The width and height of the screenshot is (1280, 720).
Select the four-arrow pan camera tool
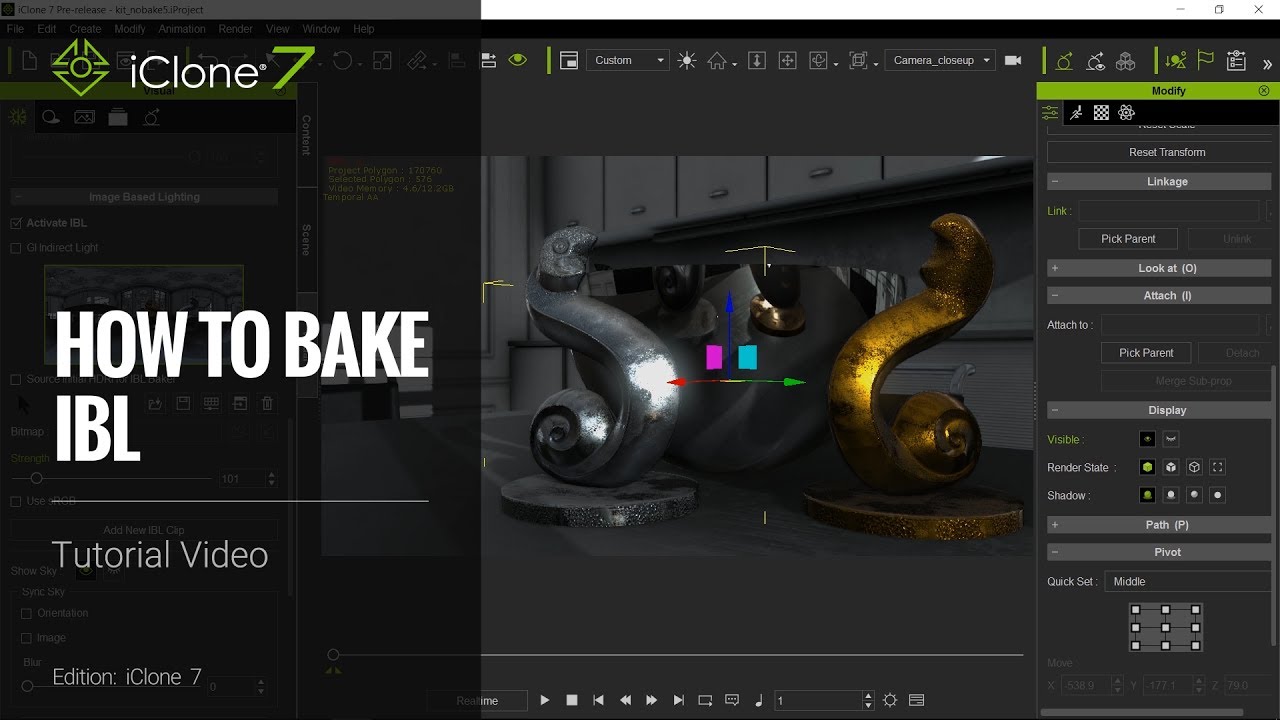(x=787, y=61)
